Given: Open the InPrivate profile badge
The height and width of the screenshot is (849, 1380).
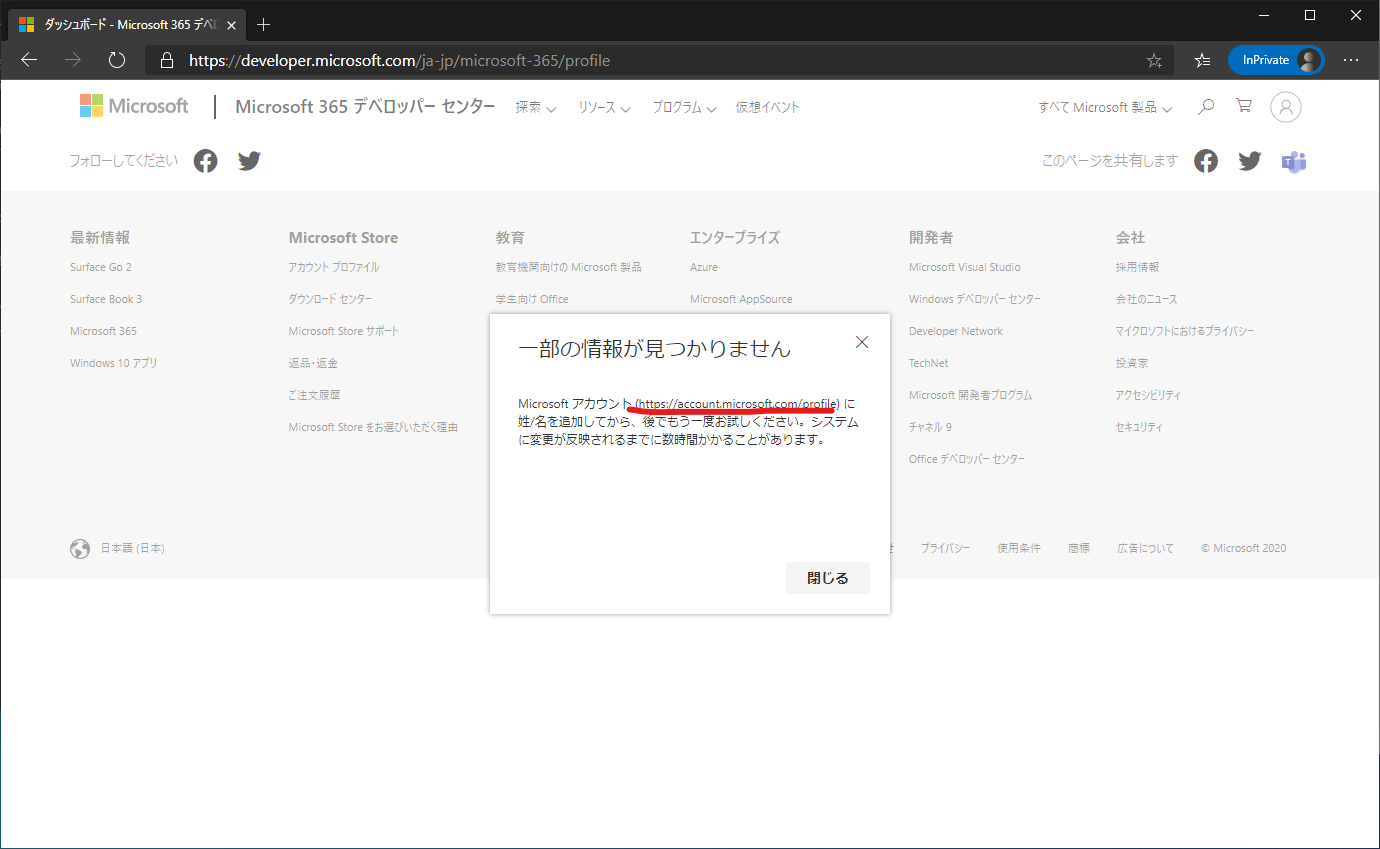Looking at the screenshot, I should pos(1277,60).
